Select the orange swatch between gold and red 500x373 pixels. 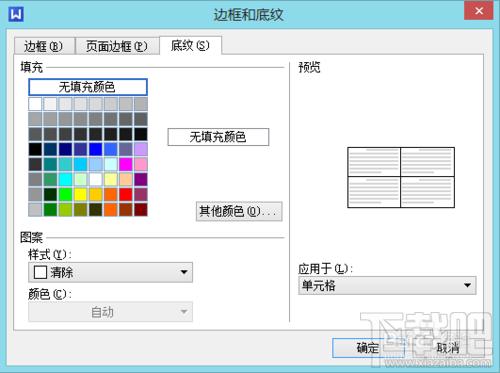click(x=111, y=195)
